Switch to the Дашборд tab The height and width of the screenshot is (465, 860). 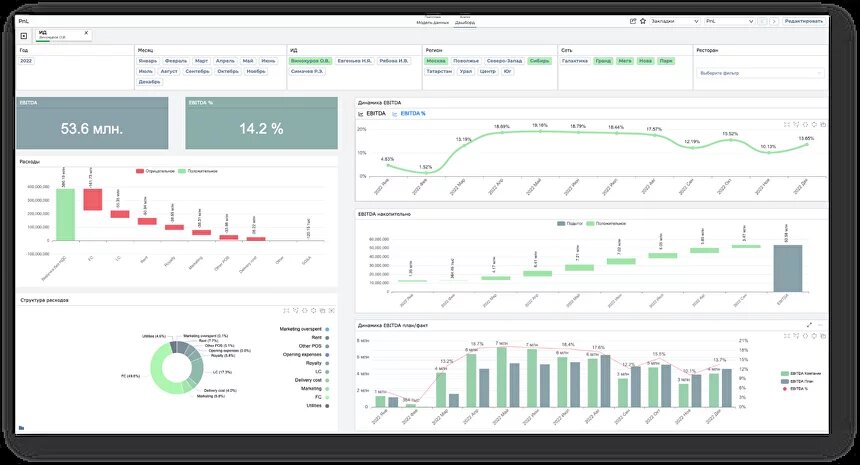(x=465, y=22)
